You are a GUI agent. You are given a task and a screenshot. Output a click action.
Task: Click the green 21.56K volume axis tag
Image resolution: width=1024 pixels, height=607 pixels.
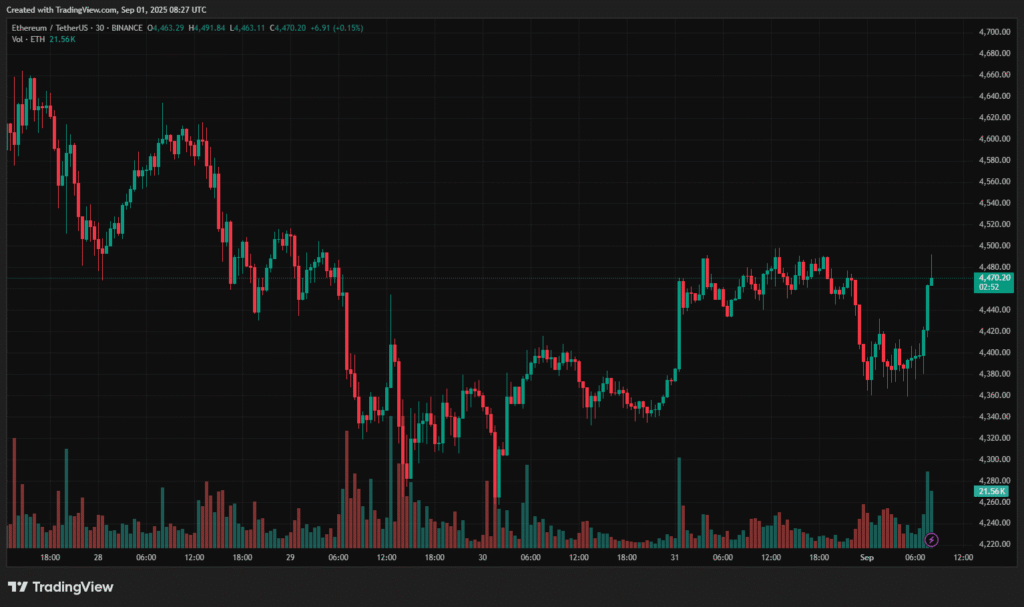[991, 491]
